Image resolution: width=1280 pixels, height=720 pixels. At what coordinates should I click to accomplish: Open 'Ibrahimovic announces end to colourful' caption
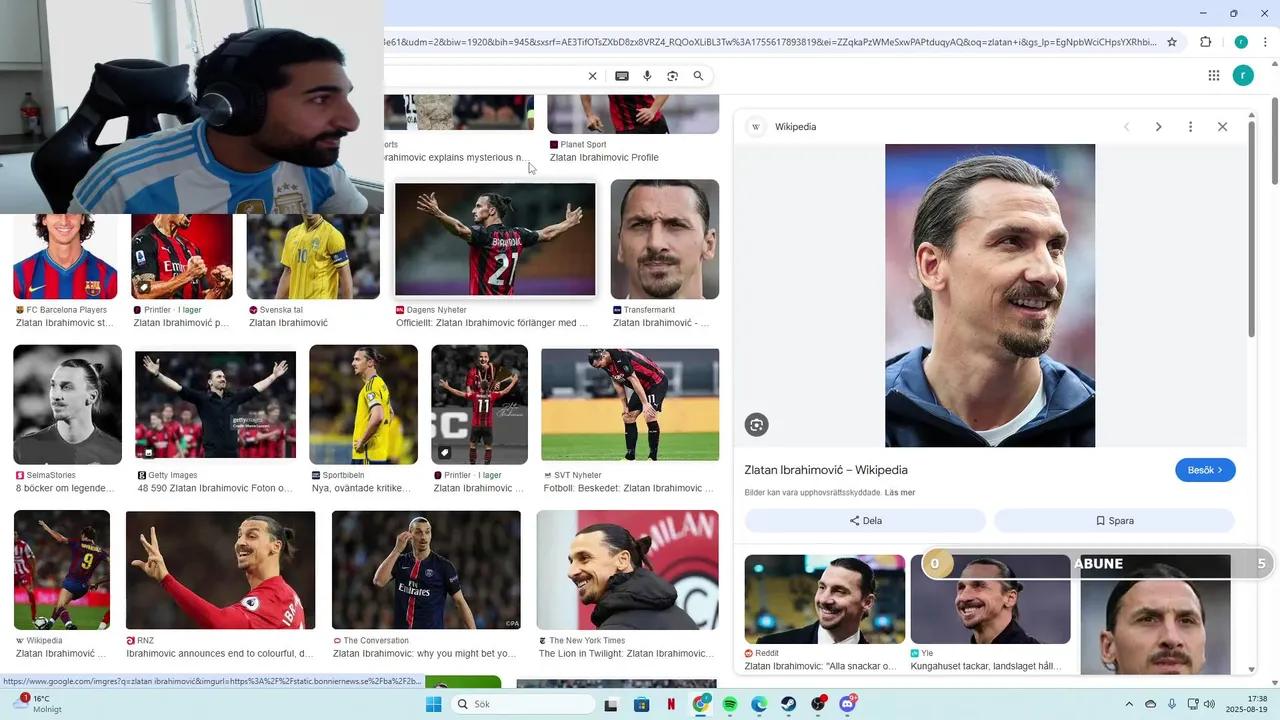click(x=220, y=653)
